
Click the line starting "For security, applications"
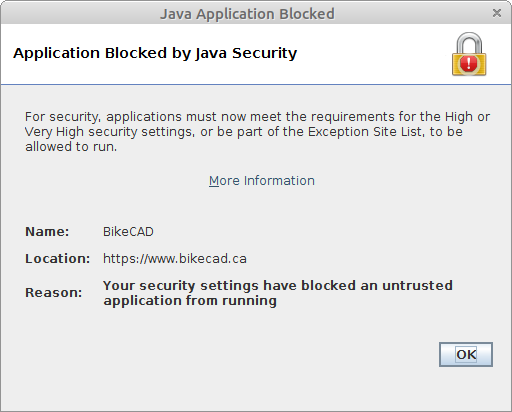coord(257,117)
